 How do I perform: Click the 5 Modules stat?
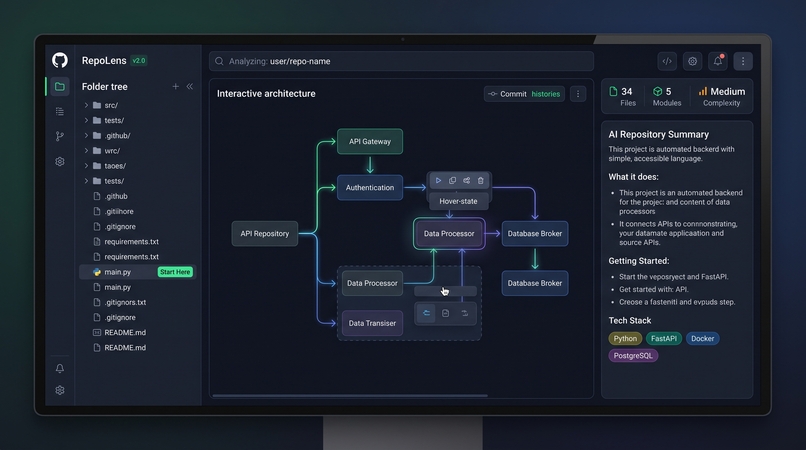click(x=666, y=96)
